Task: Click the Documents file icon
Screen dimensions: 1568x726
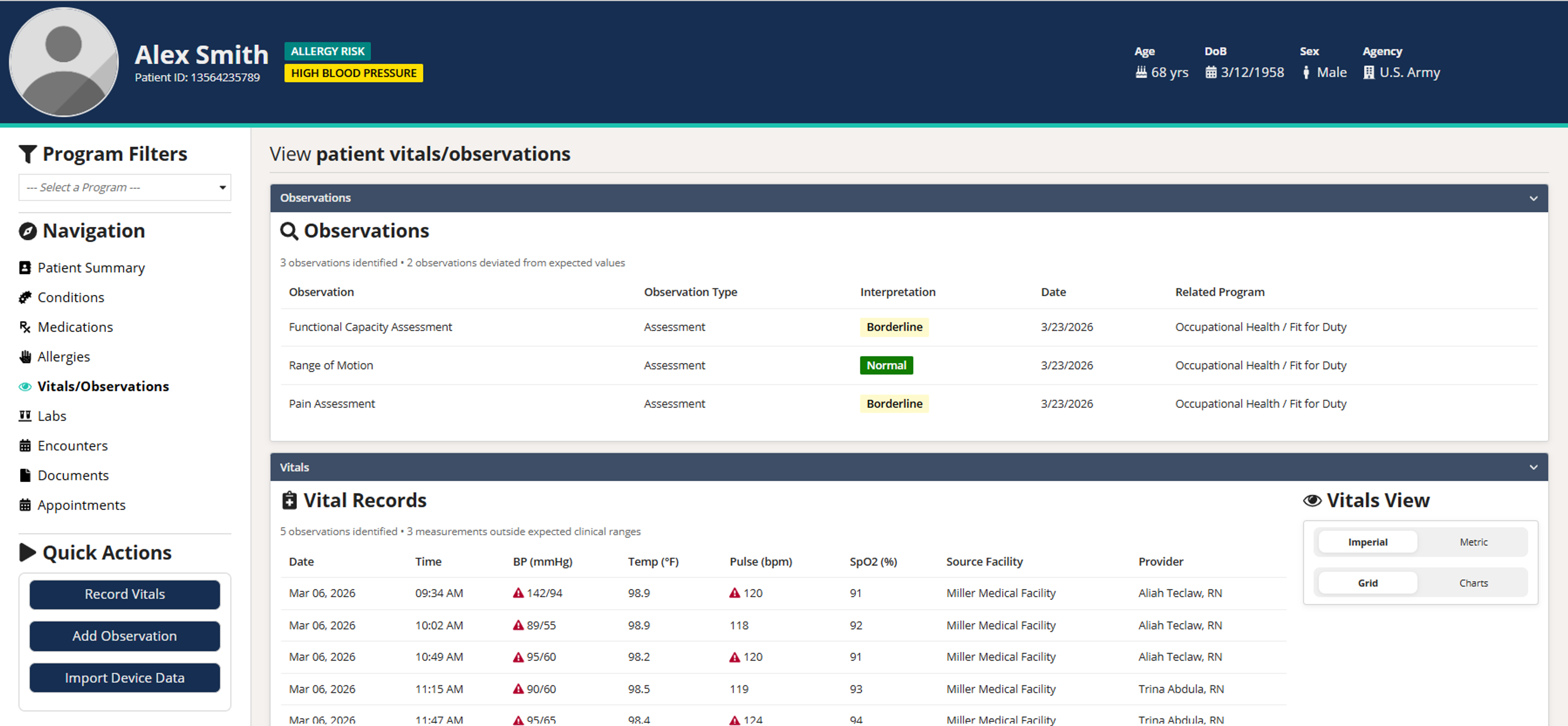Action: [25, 476]
